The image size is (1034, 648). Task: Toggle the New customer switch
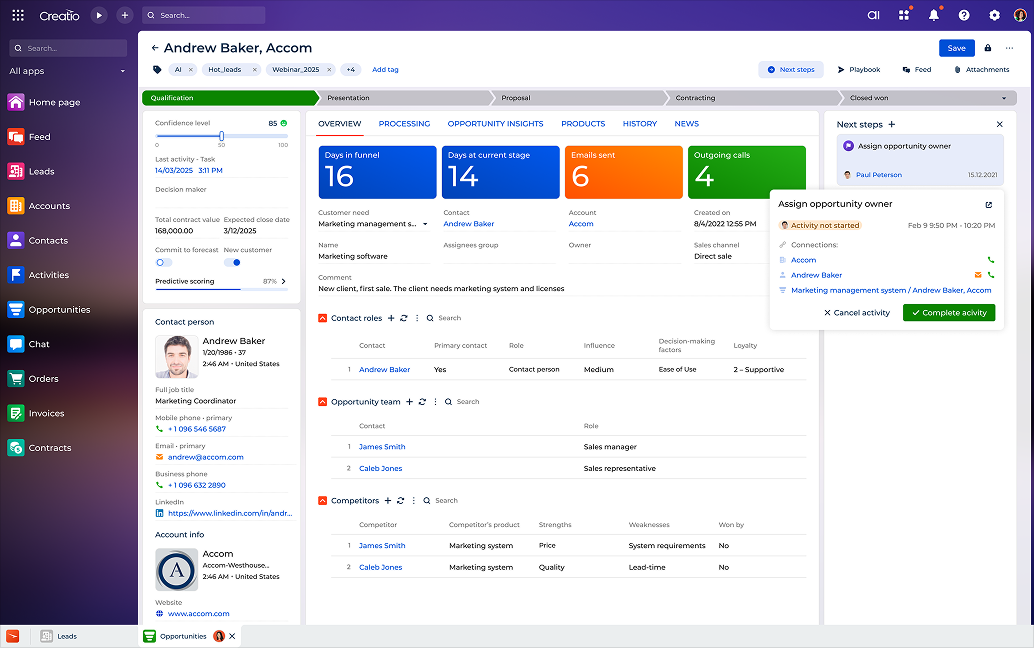(x=232, y=262)
